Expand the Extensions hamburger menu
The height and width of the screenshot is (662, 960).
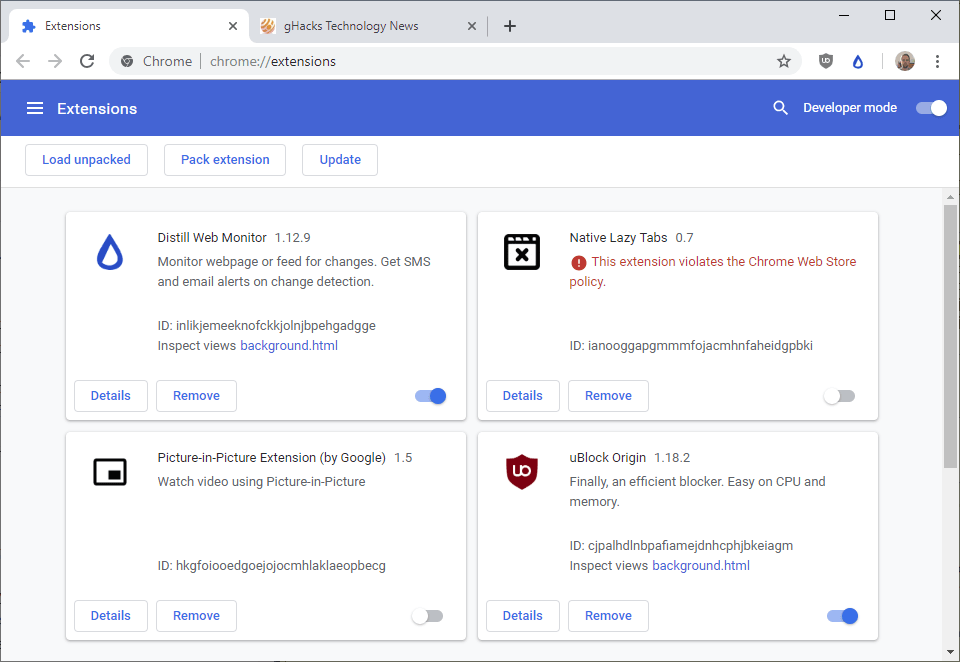pyautogui.click(x=35, y=108)
